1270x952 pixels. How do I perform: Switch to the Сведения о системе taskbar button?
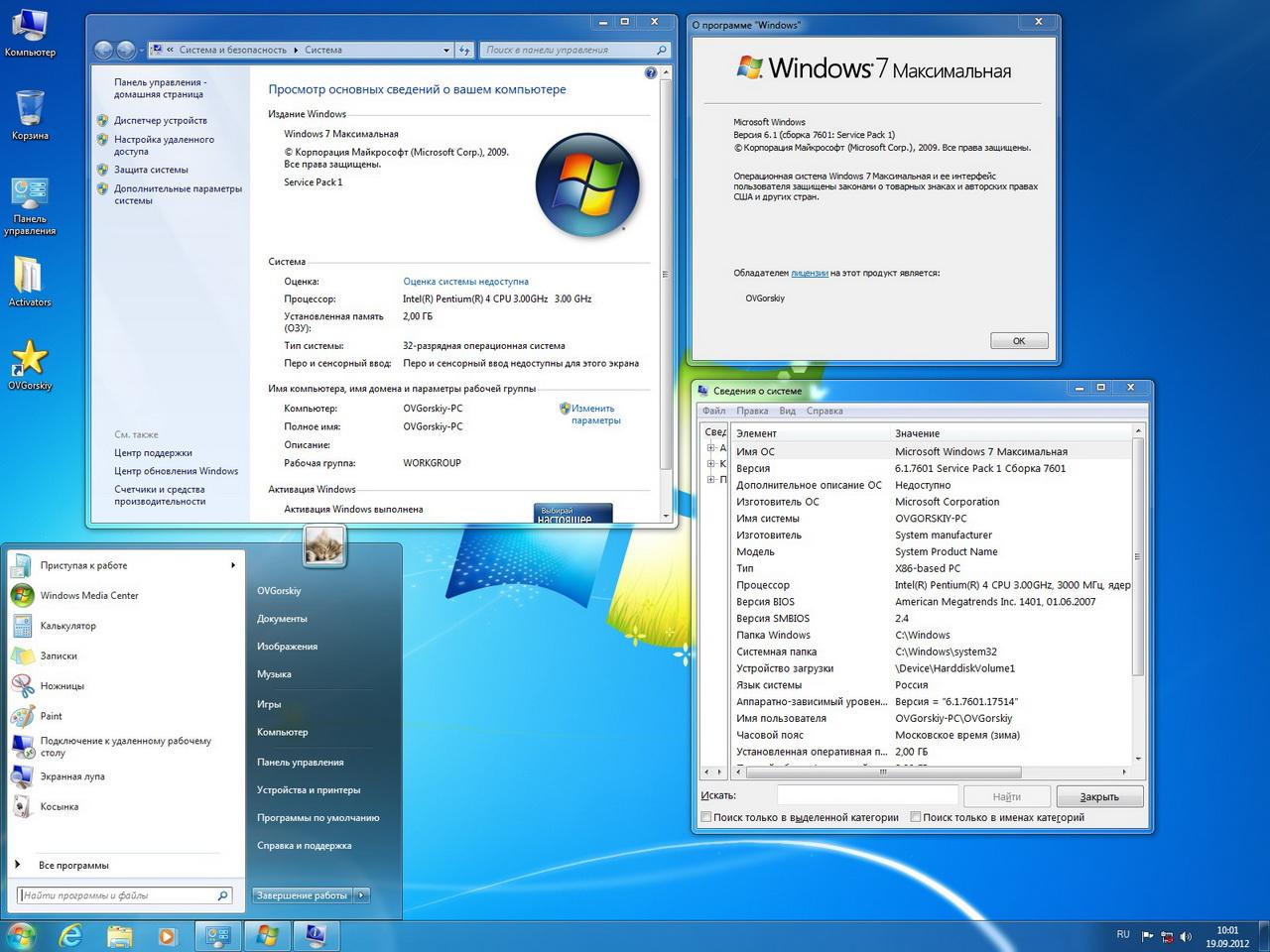316,935
